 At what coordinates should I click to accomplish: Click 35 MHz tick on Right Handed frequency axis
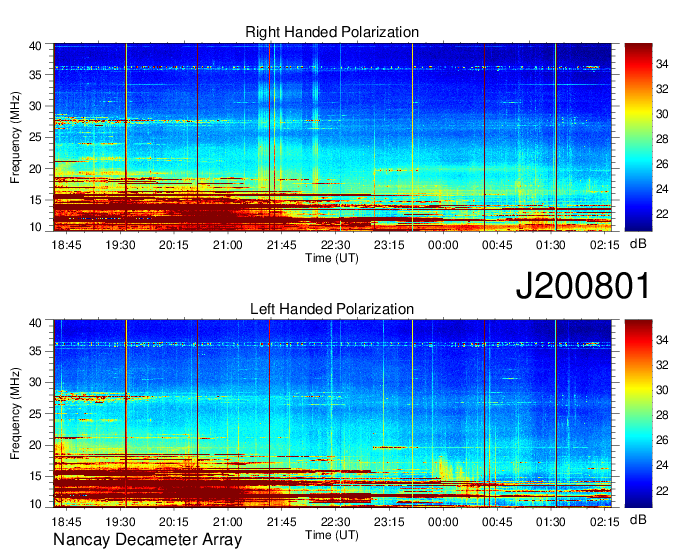tap(35, 75)
